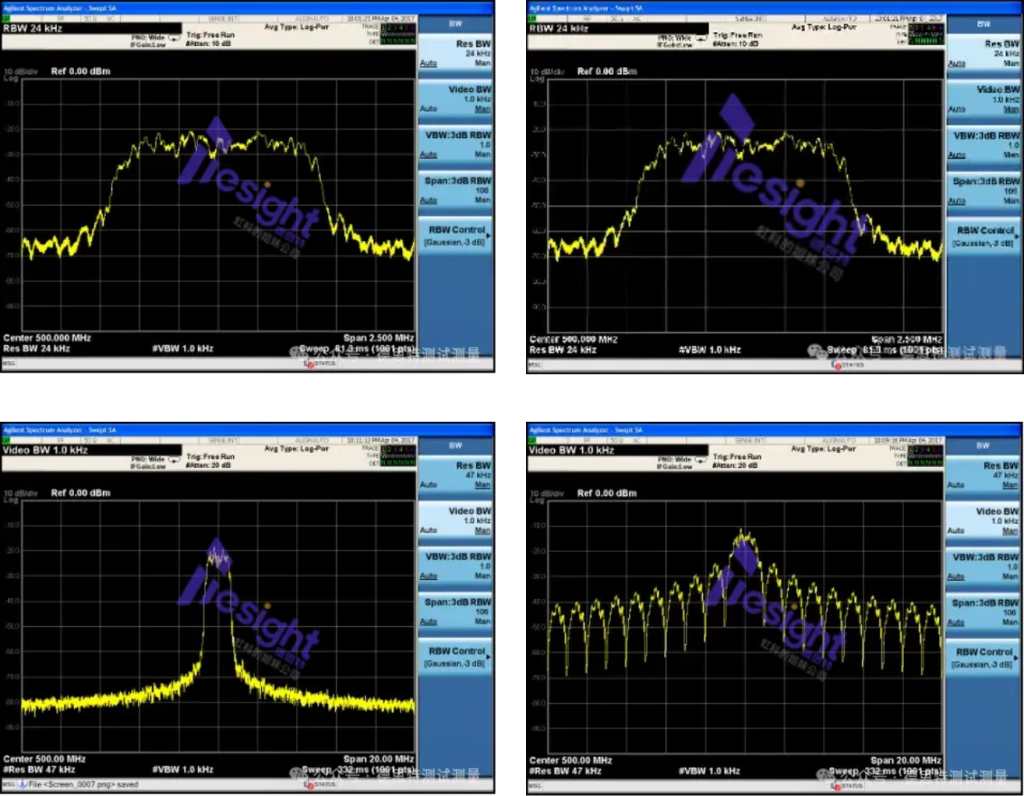
Task: Set Res BW to Auto in top-left analyzer
Action: pyautogui.click(x=428, y=65)
